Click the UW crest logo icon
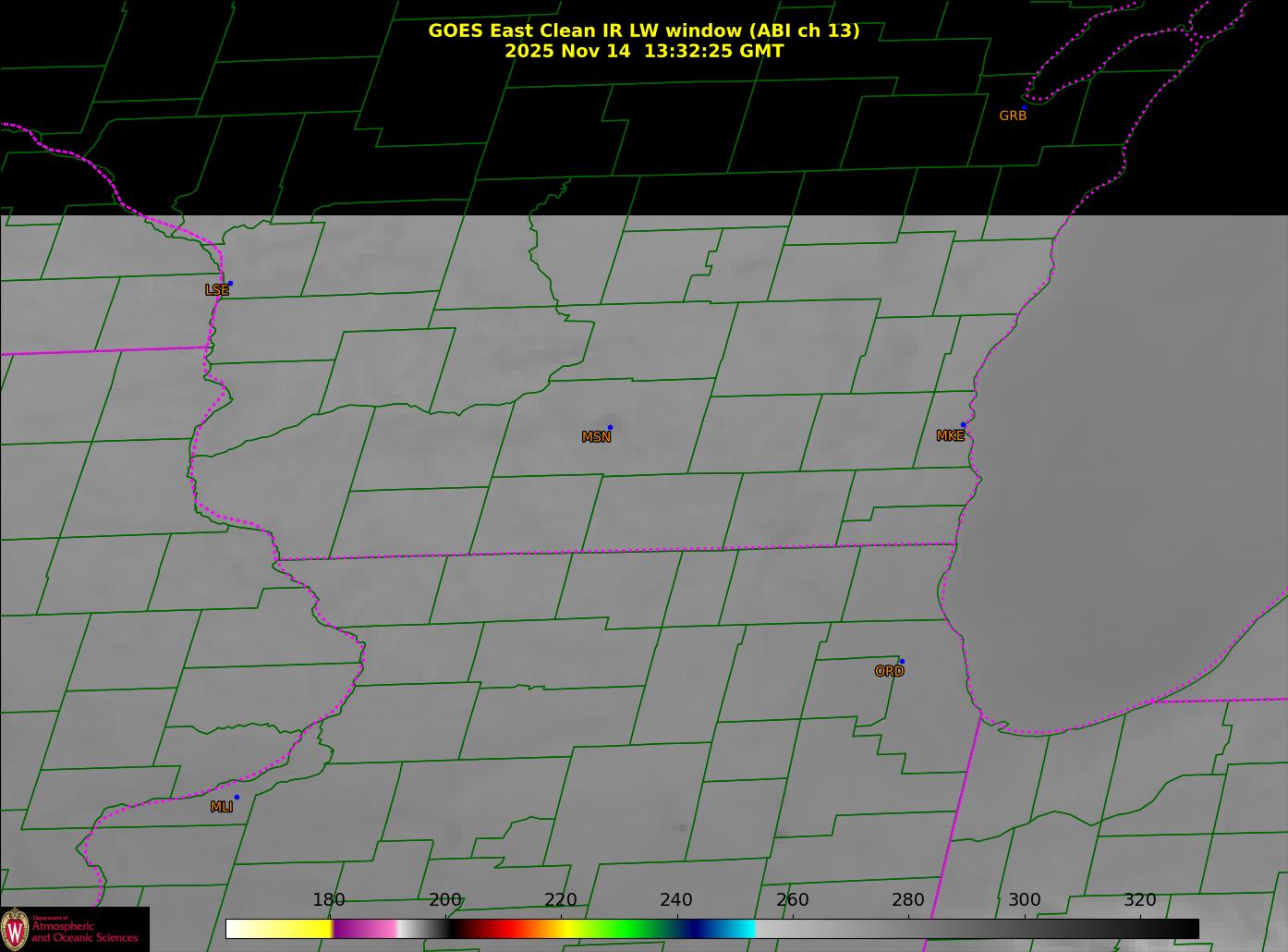The height and width of the screenshot is (952, 1288). tap(15, 929)
